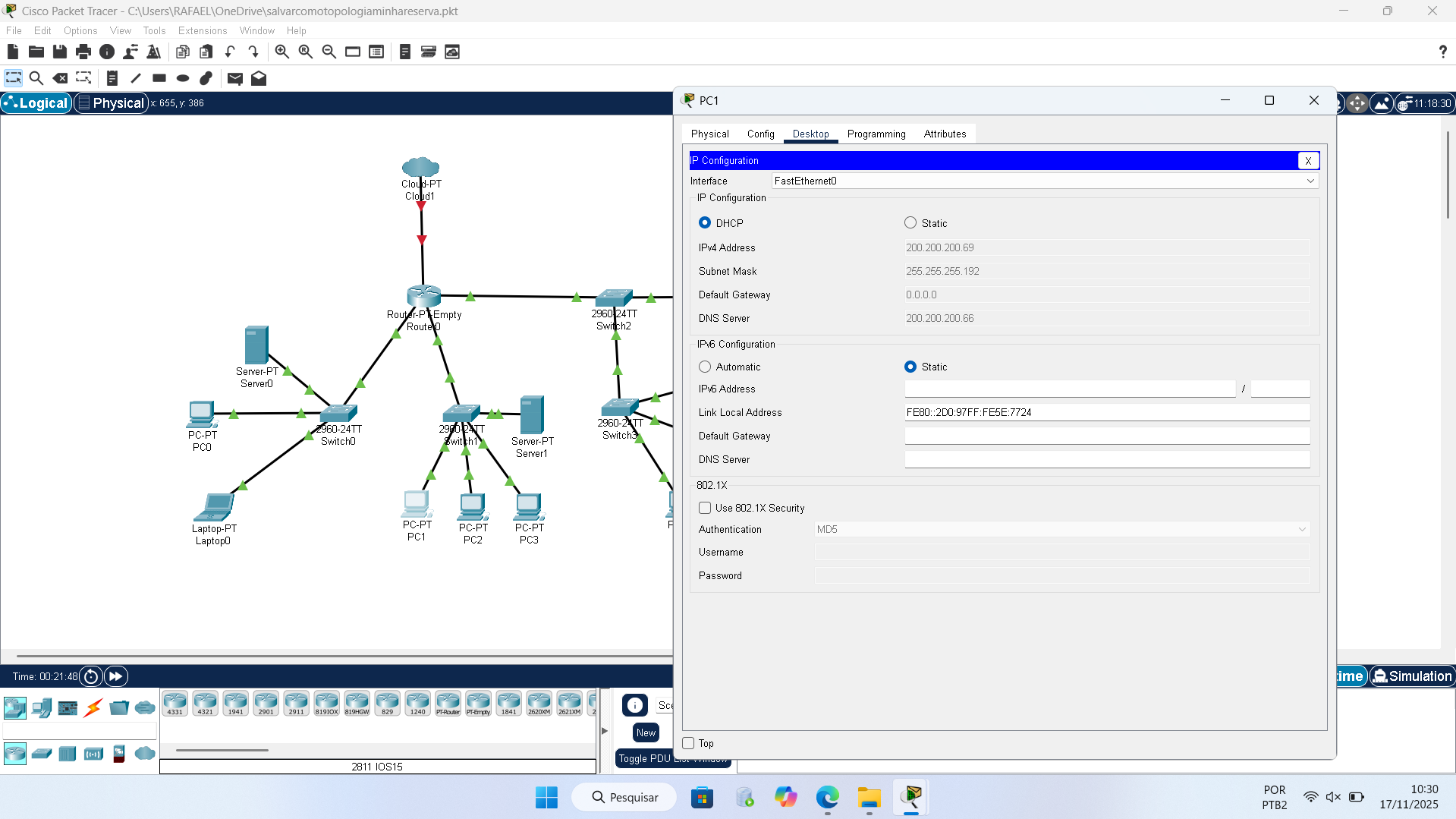Image resolution: width=1456 pixels, height=819 pixels.
Task: Click the Zoom In magnifier icon
Action: 281,52
